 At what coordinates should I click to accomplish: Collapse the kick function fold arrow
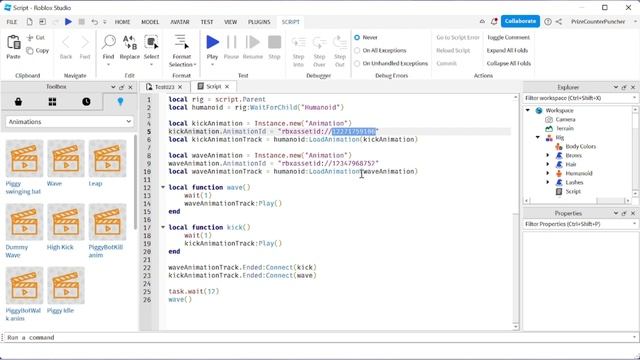163,227
